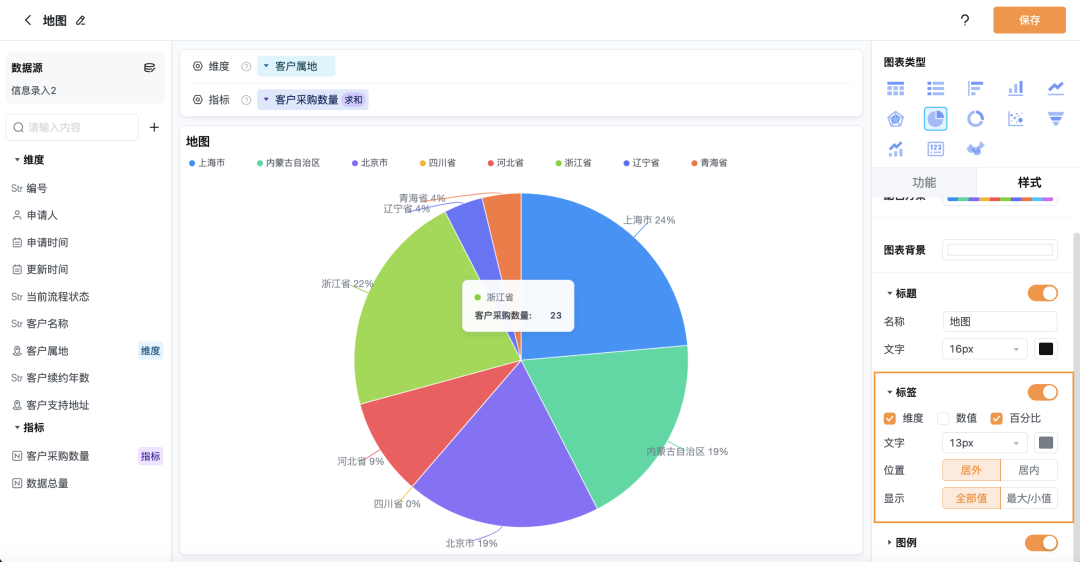Screen dimensions: 1080x562
Task: Select the radar chart type icon
Action: 895,119
